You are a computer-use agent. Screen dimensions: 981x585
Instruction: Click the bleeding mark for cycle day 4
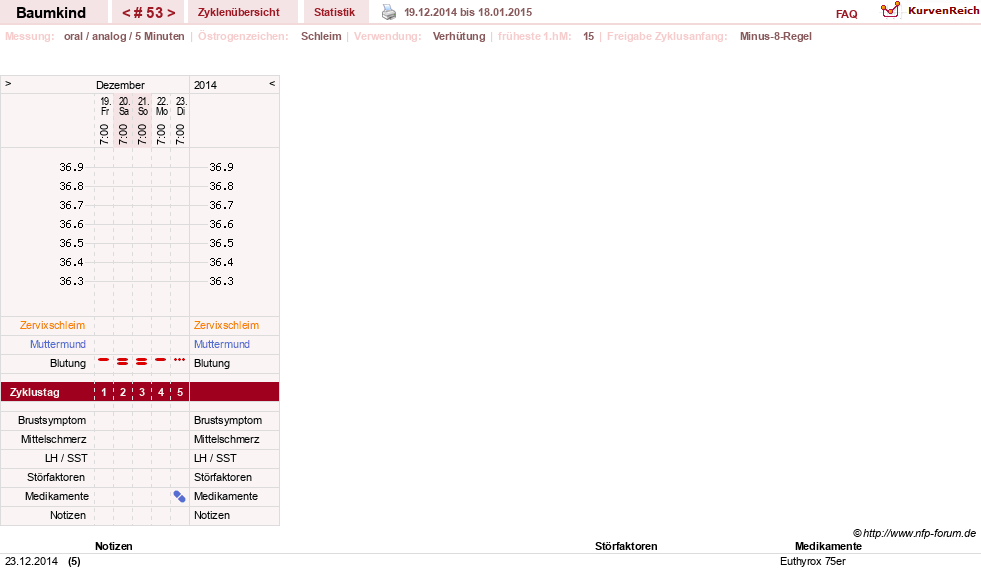pyautogui.click(x=161, y=360)
